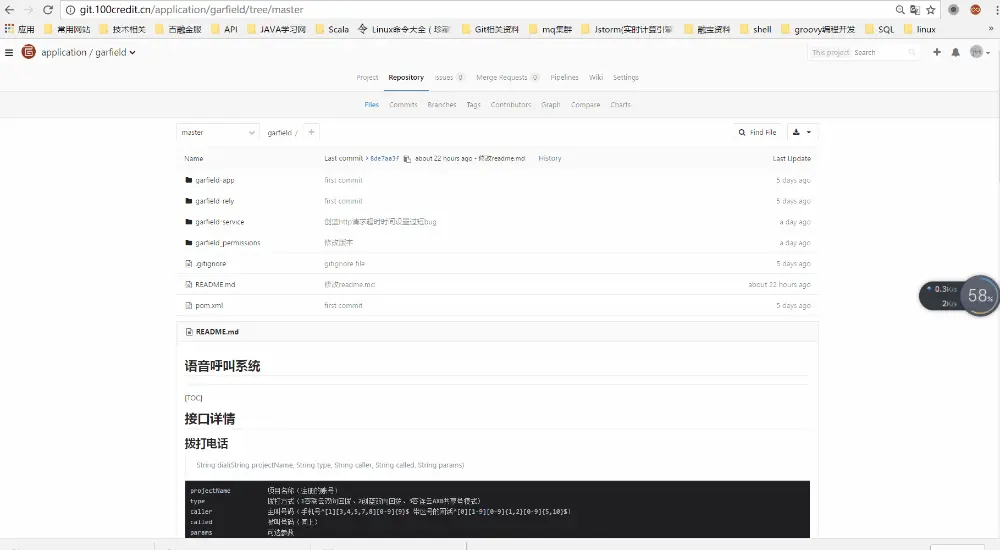Open the Charts sub-tab
The width and height of the screenshot is (1000, 550).
(x=621, y=105)
